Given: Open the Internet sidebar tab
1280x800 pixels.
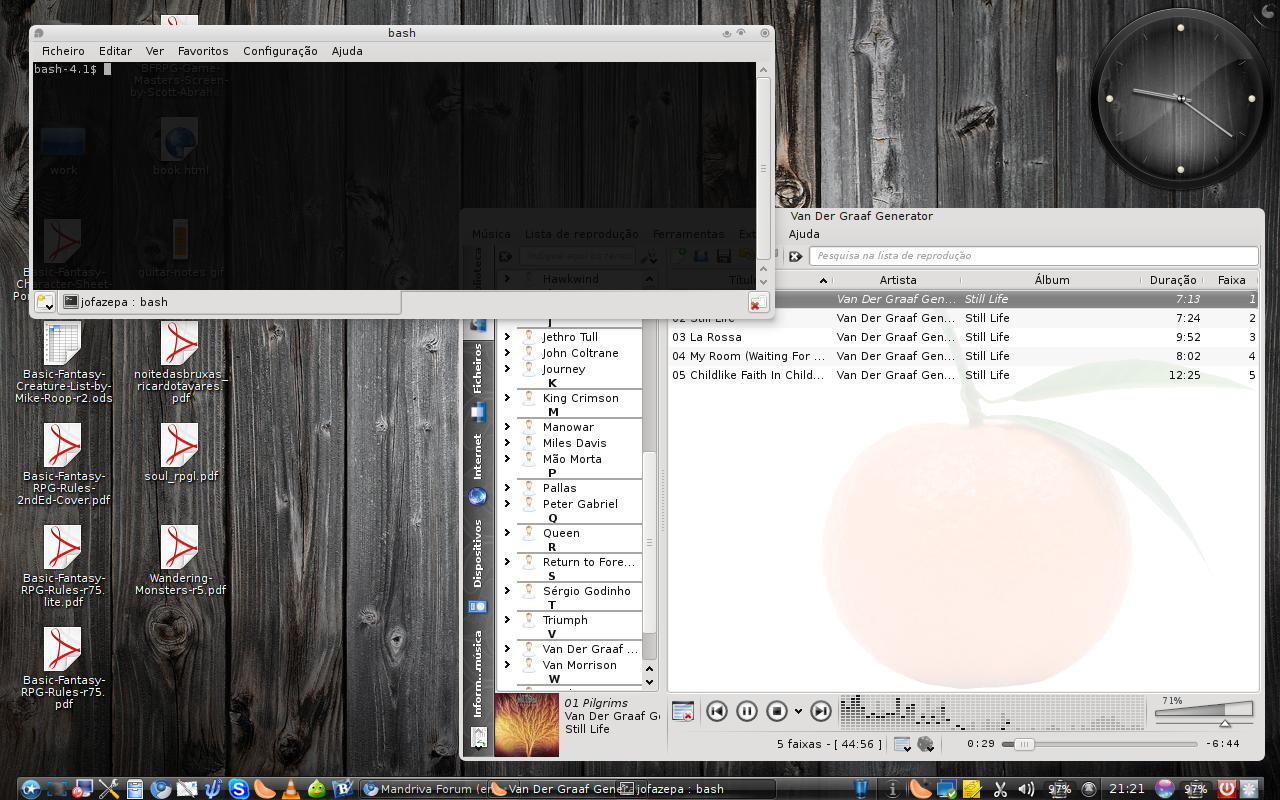Looking at the screenshot, I should click(x=478, y=469).
